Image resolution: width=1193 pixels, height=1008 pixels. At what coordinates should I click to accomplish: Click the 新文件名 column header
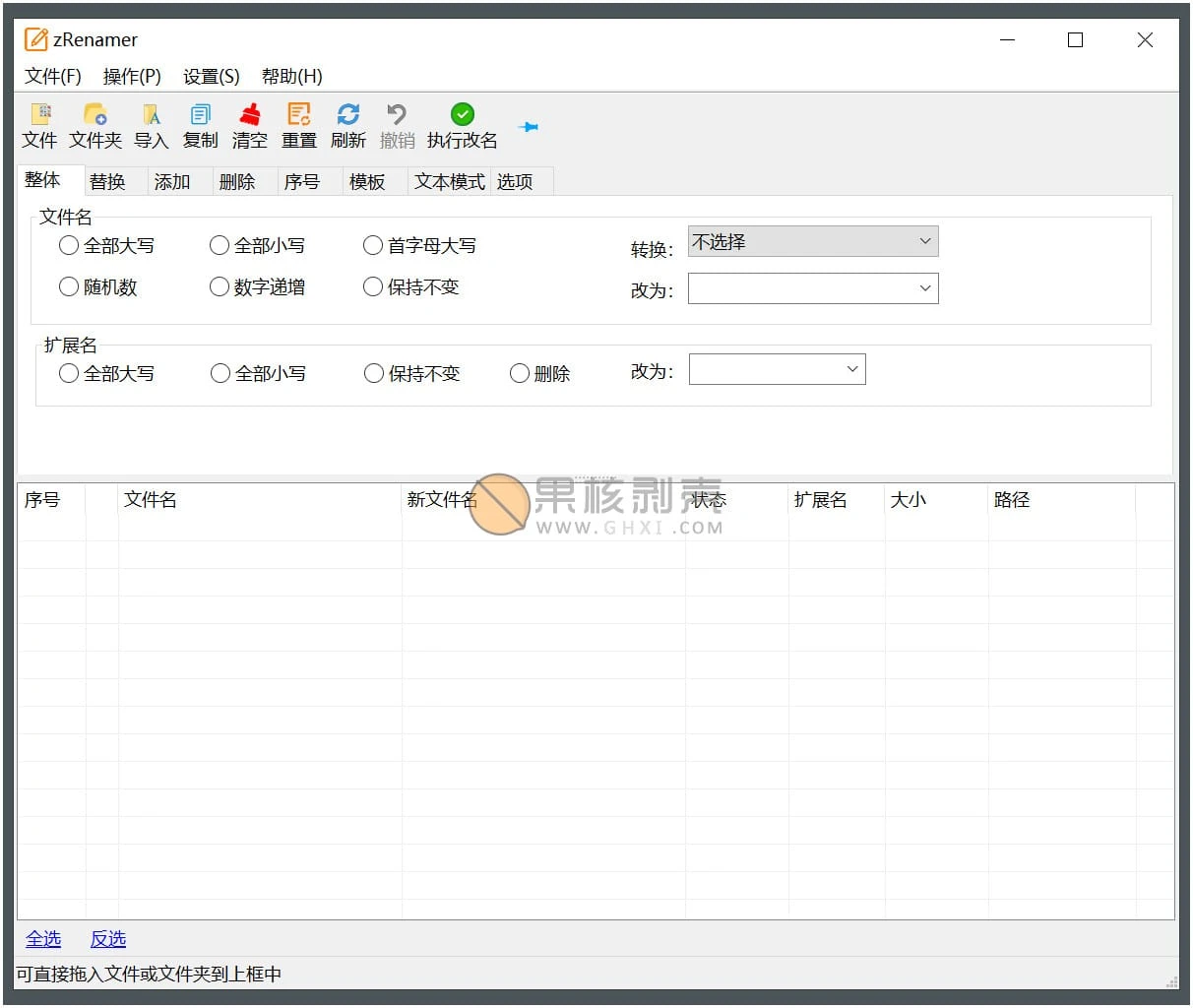[x=543, y=500]
